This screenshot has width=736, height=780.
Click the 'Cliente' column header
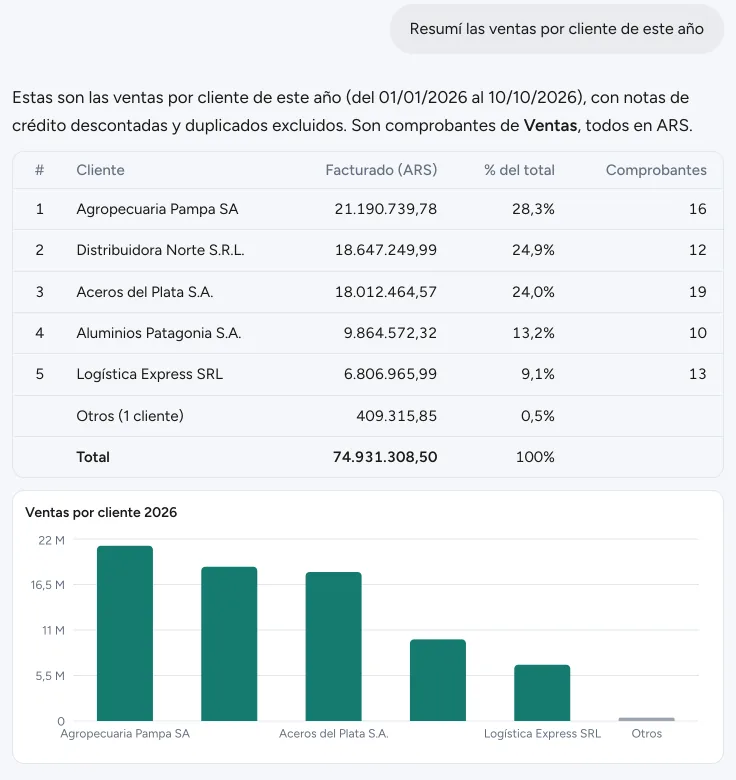pyautogui.click(x=100, y=170)
